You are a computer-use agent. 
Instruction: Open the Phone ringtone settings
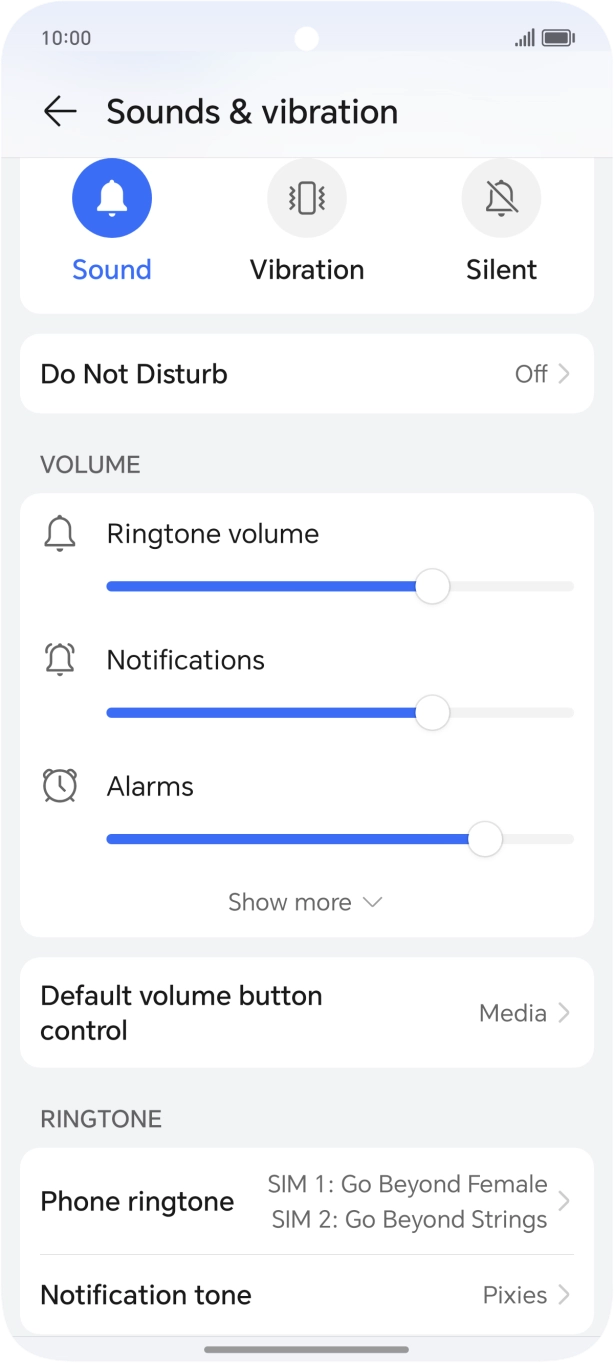click(x=306, y=1201)
